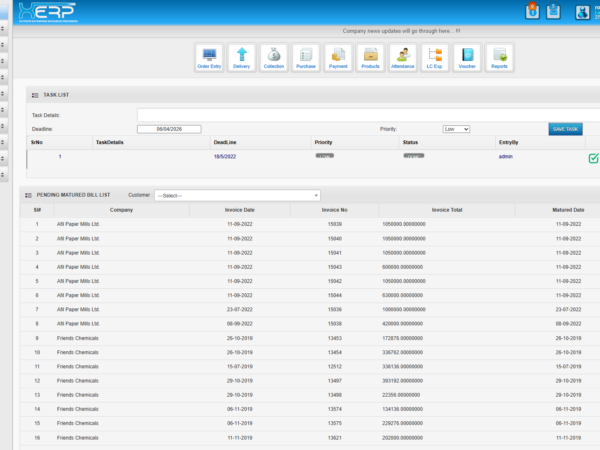This screenshot has height=450, width=600.
Task: Select invoice number 15041 cell
Action: (335, 253)
